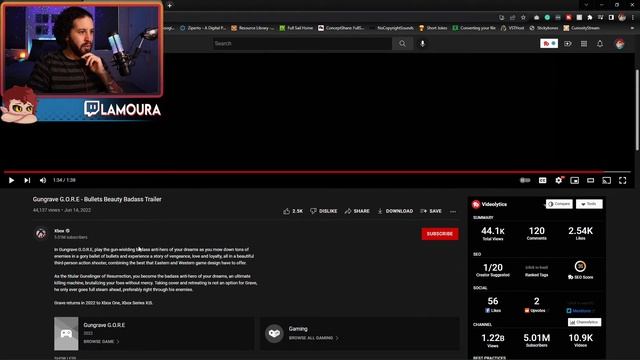Open more actions ellipsis menu
The image size is (640, 360).
coord(453,211)
